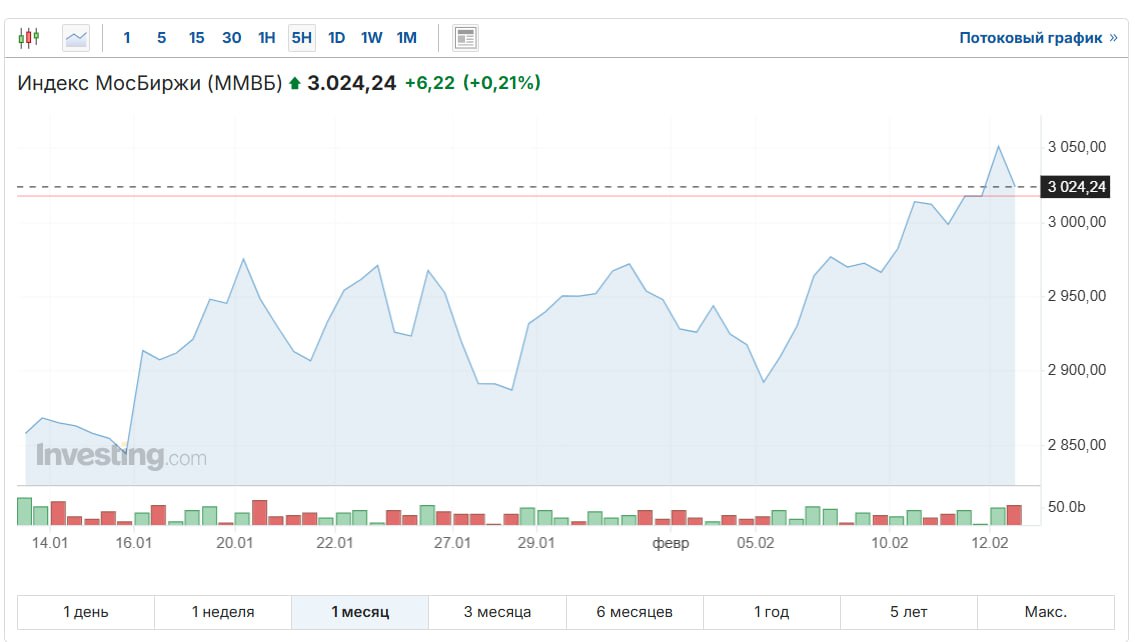Switch to 1W interval
Image resolution: width=1142 pixels, height=642 pixels.
[371, 38]
